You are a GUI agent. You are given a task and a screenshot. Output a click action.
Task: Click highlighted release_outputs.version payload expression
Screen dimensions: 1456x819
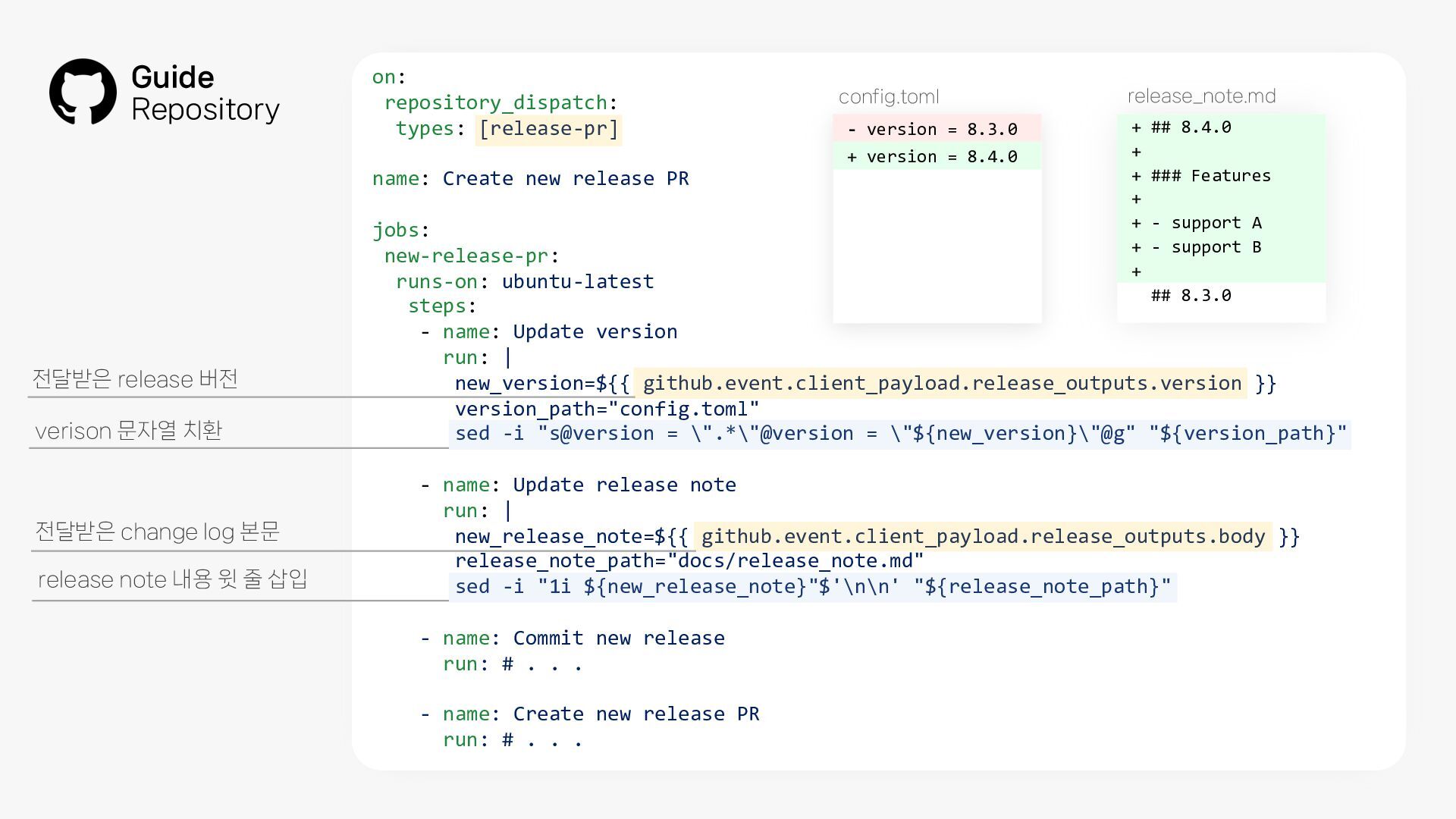(x=941, y=384)
